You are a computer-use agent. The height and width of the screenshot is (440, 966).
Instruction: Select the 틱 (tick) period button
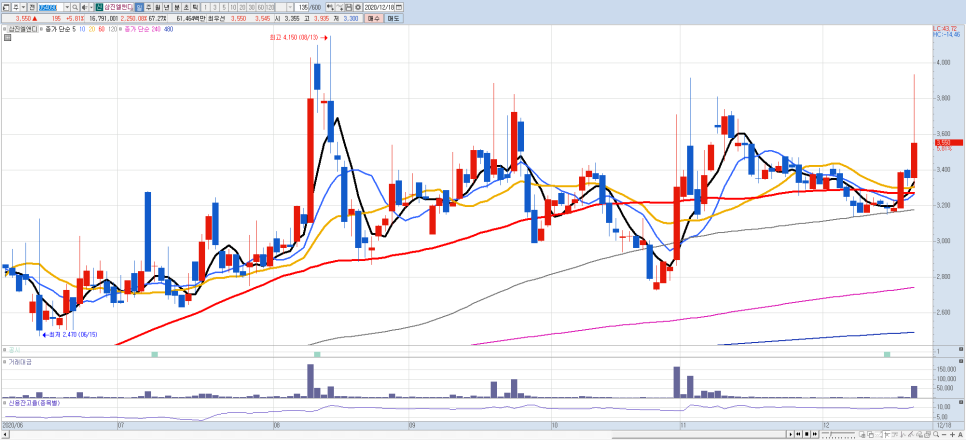pos(195,7)
